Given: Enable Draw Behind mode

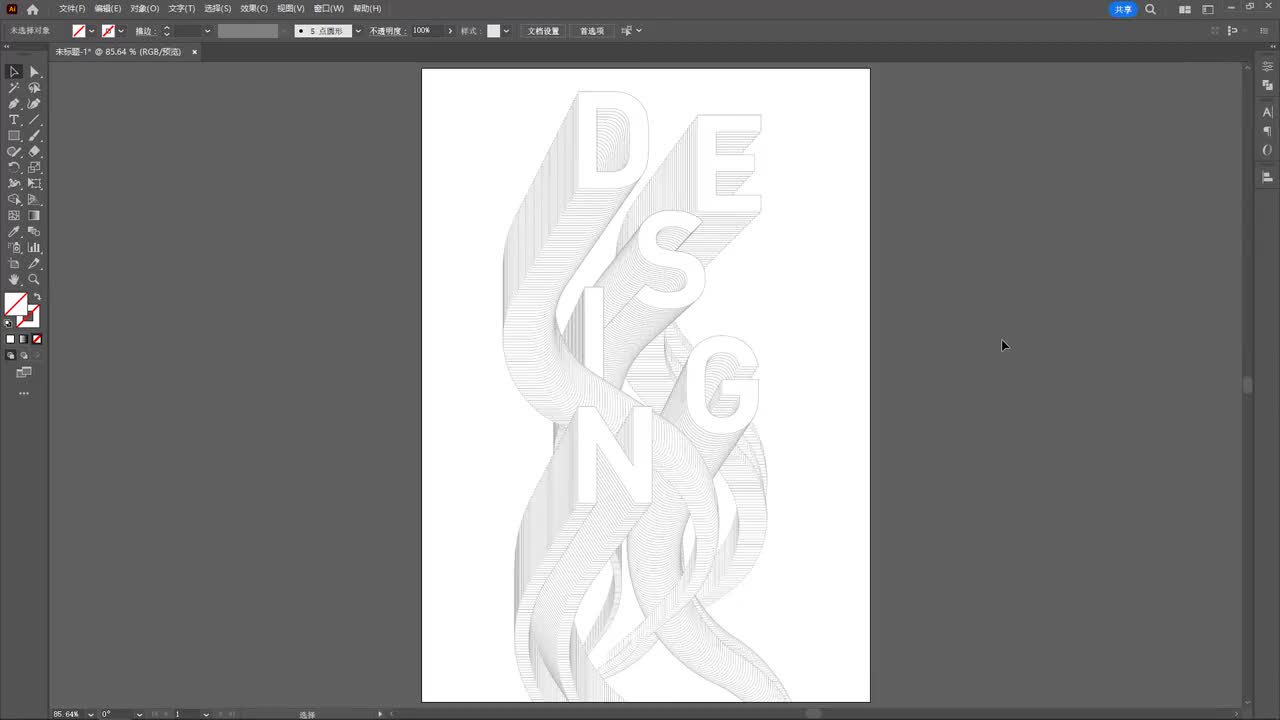Looking at the screenshot, I should click(x=24, y=355).
